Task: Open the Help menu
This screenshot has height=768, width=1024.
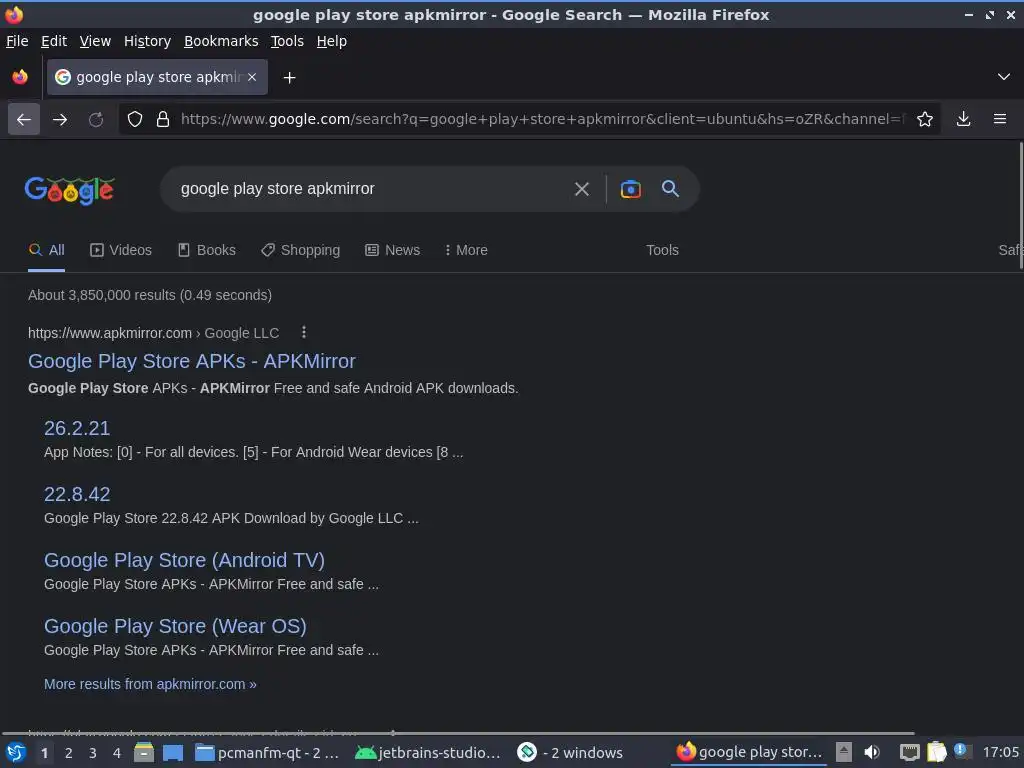Action: coord(332,41)
